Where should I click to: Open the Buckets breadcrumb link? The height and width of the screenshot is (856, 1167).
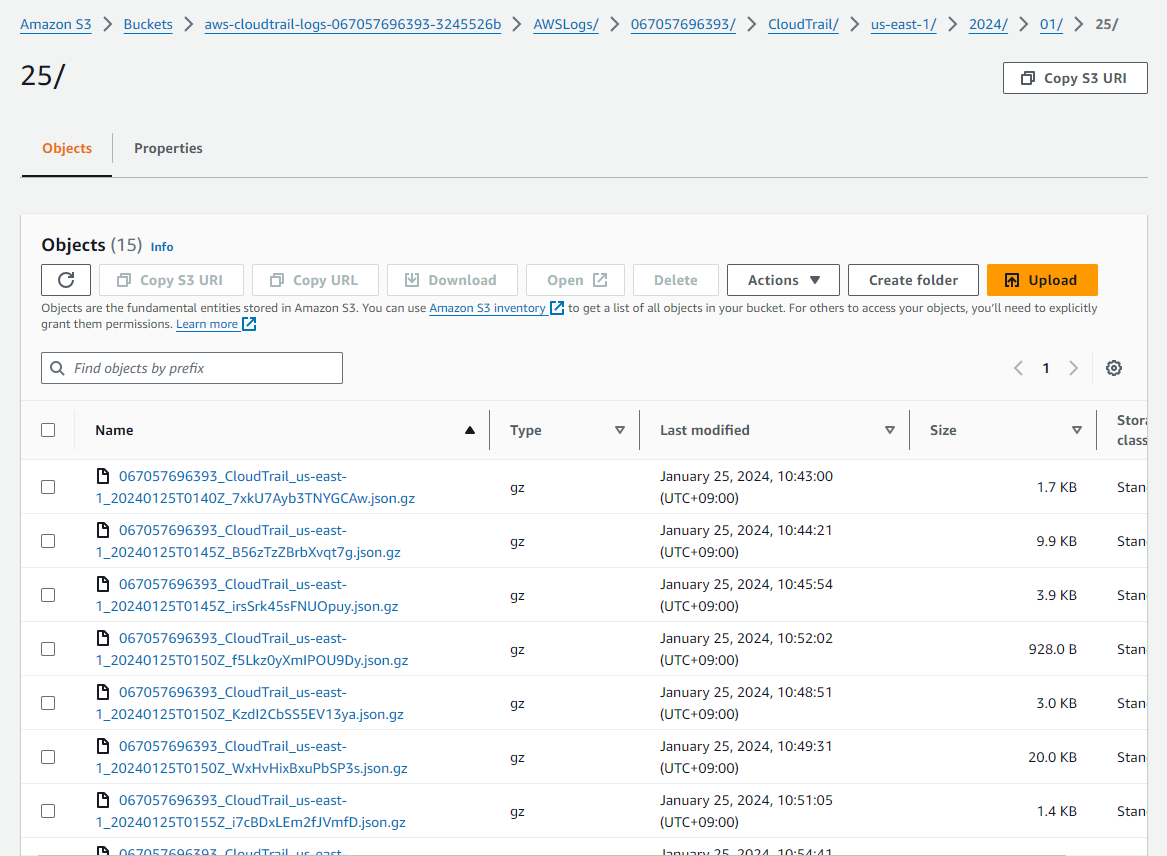(148, 24)
